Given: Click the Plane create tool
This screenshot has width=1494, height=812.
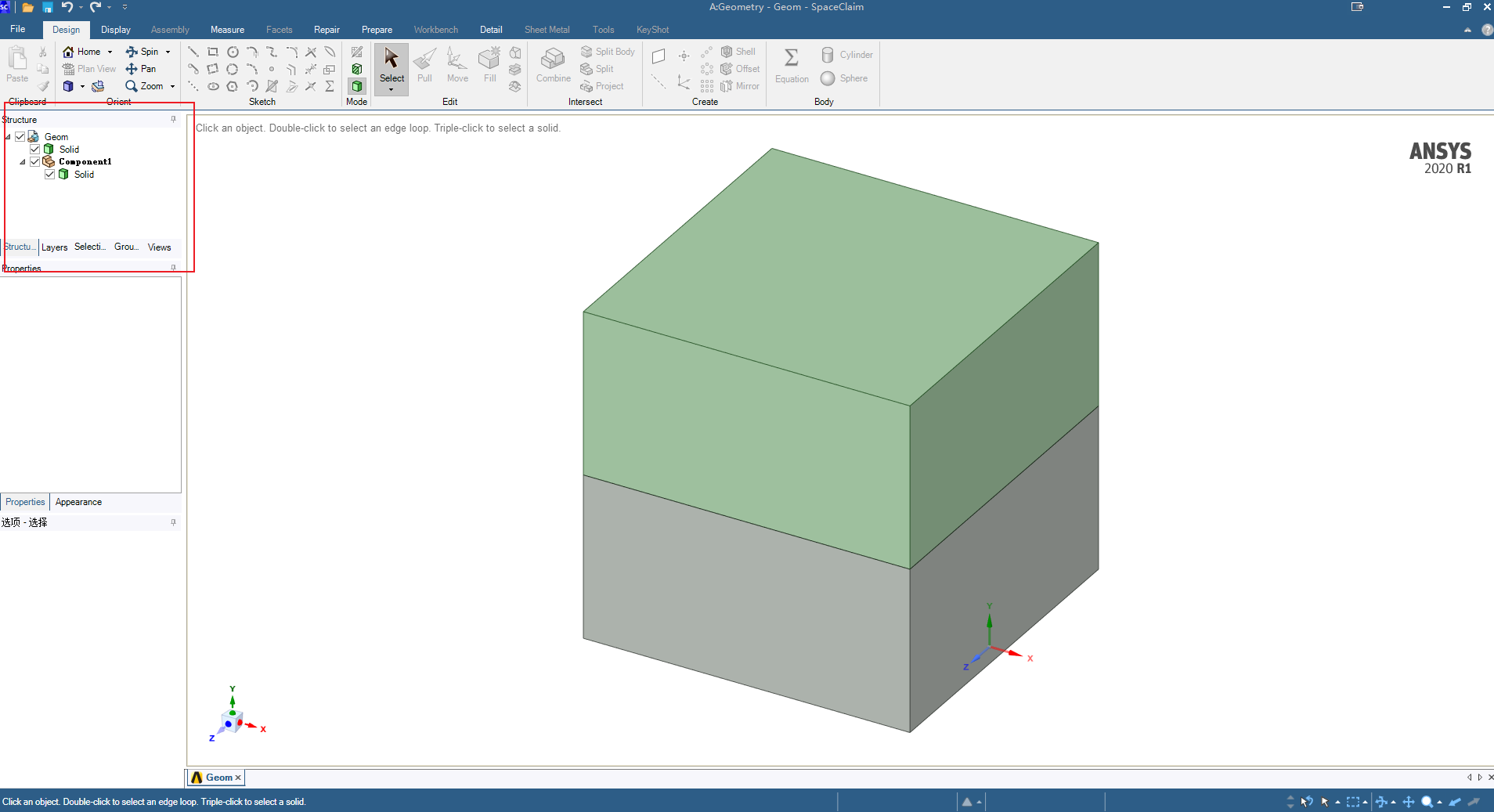Looking at the screenshot, I should coord(659,56).
